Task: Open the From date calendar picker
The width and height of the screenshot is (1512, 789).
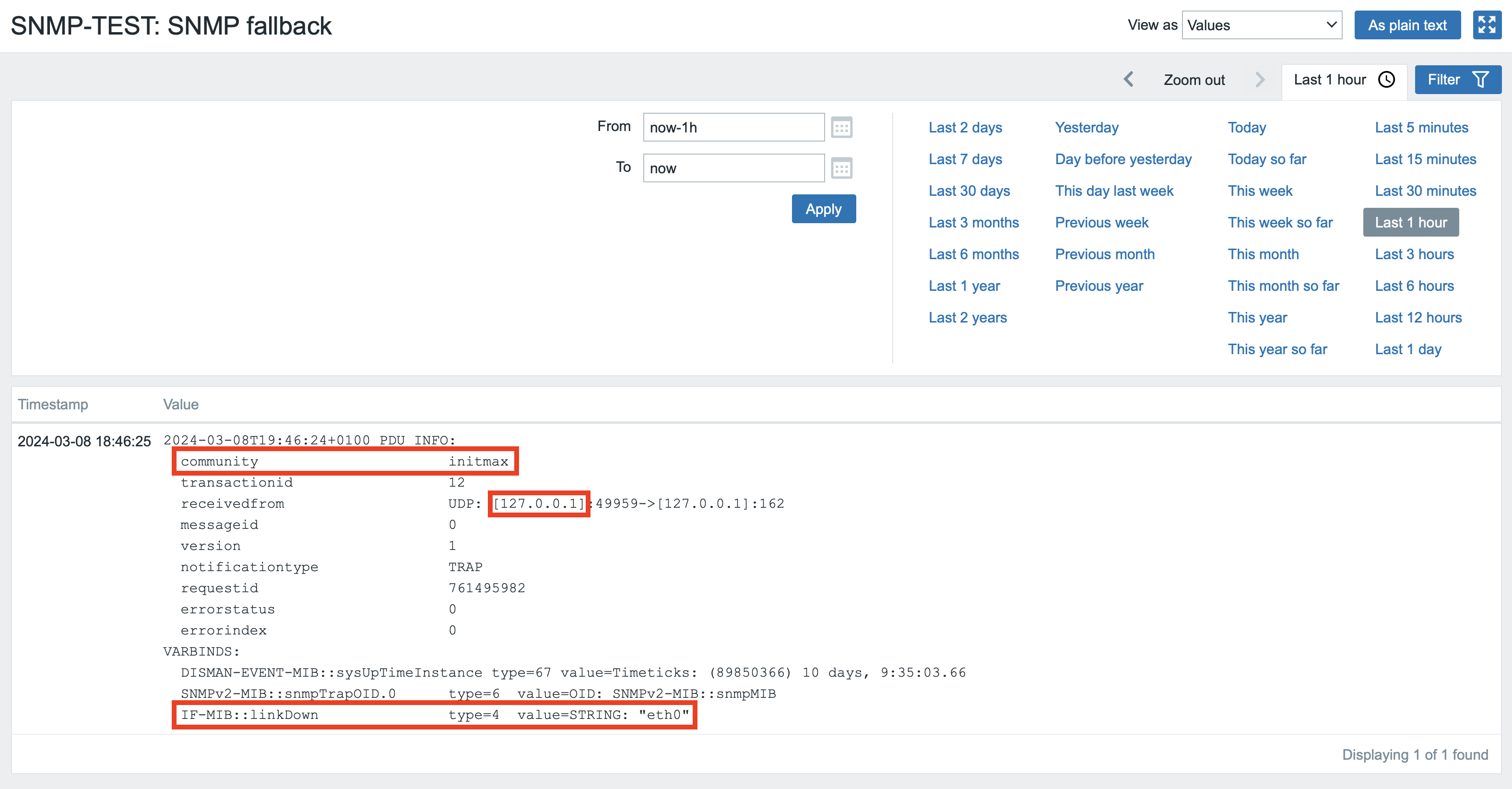Action: 841,127
